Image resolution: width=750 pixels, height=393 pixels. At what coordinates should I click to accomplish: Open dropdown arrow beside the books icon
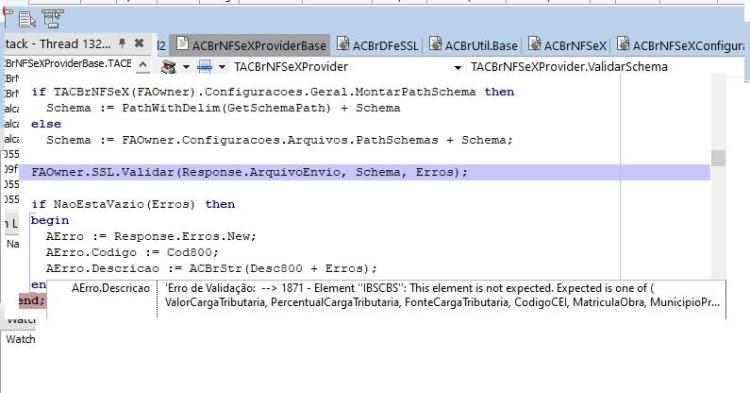186,67
